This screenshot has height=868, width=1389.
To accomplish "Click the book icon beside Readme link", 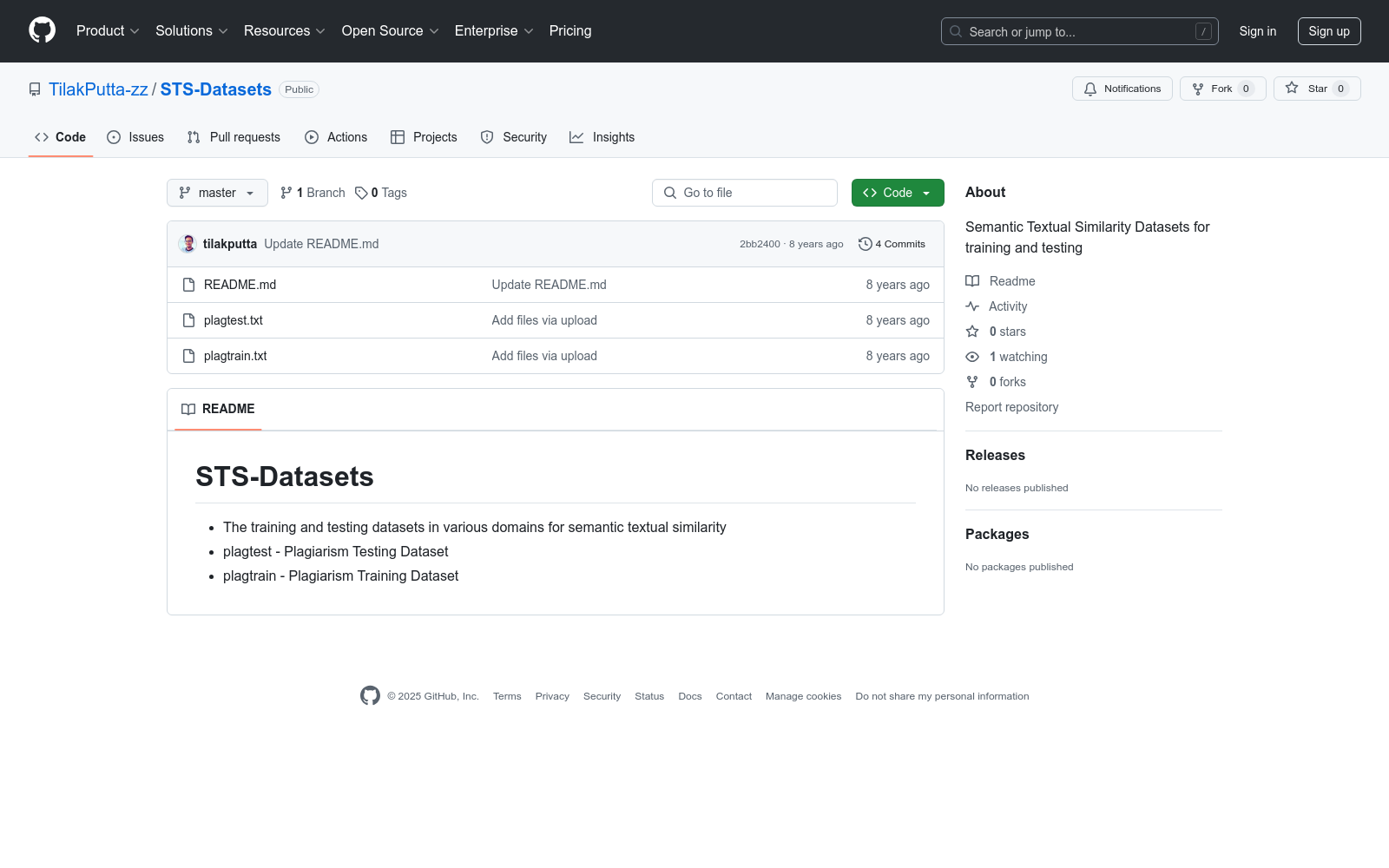I will 972,281.
